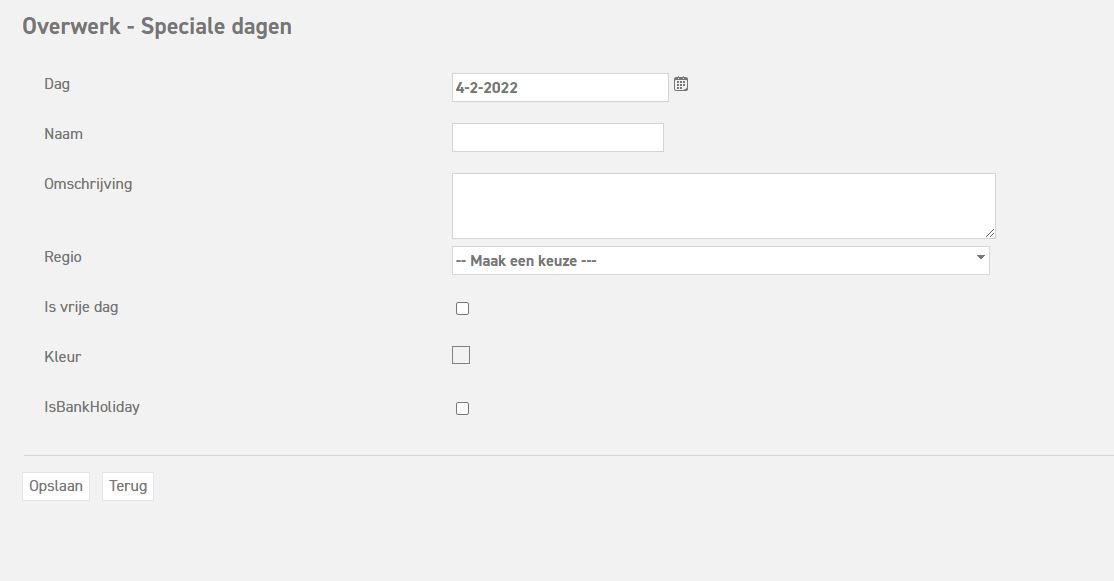Click into the Omschrijving text area
The height and width of the screenshot is (581, 1114).
[x=722, y=205]
